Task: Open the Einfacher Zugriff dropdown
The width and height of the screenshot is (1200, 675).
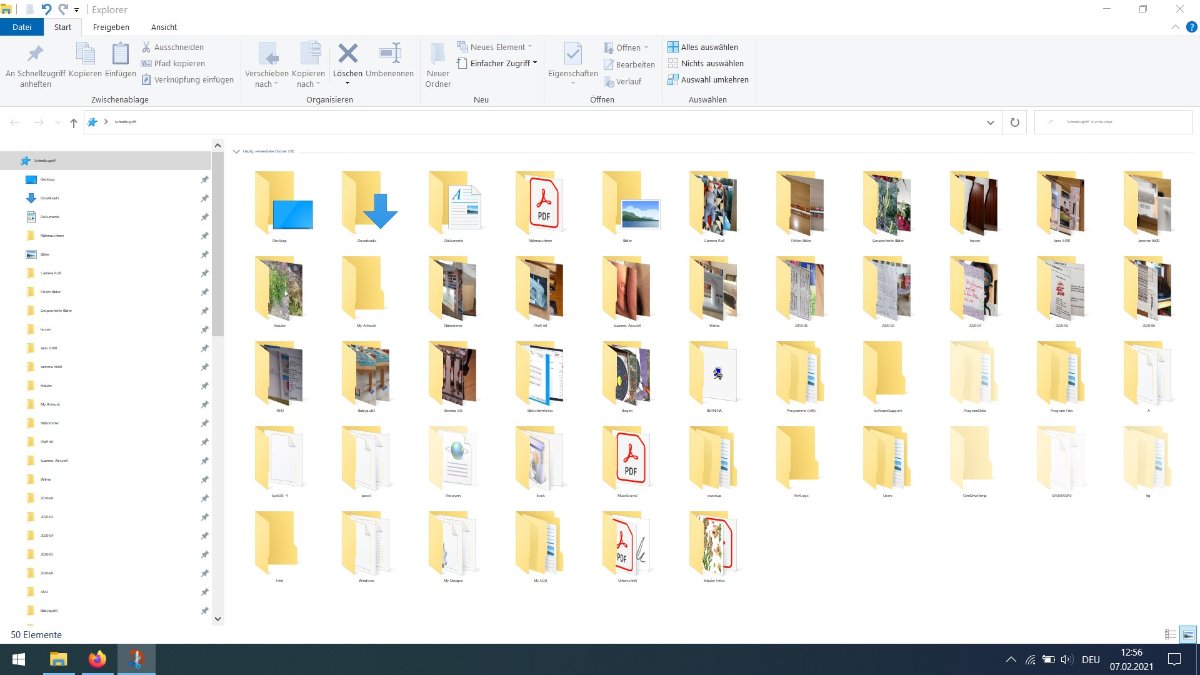Action: [x=497, y=63]
